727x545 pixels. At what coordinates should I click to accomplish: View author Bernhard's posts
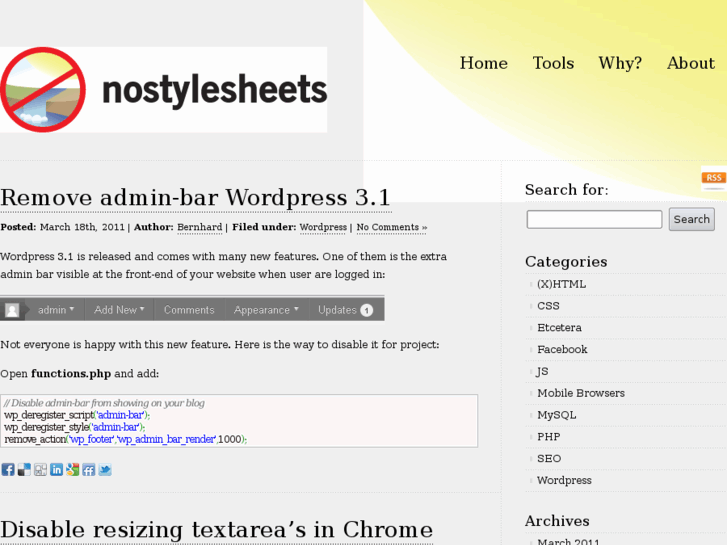pyautogui.click(x=200, y=227)
